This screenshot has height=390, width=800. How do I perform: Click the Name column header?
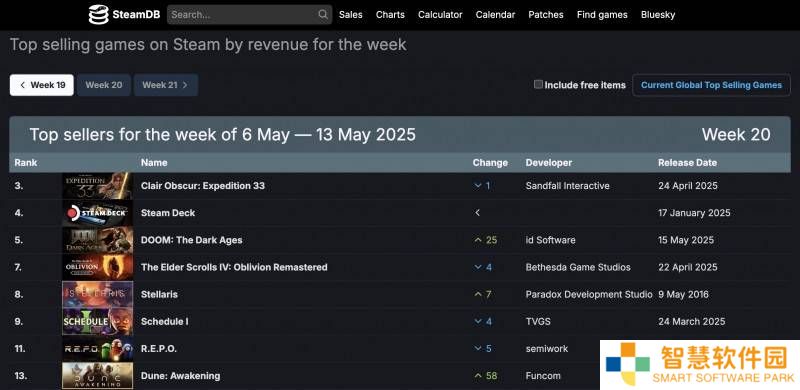[x=154, y=163]
